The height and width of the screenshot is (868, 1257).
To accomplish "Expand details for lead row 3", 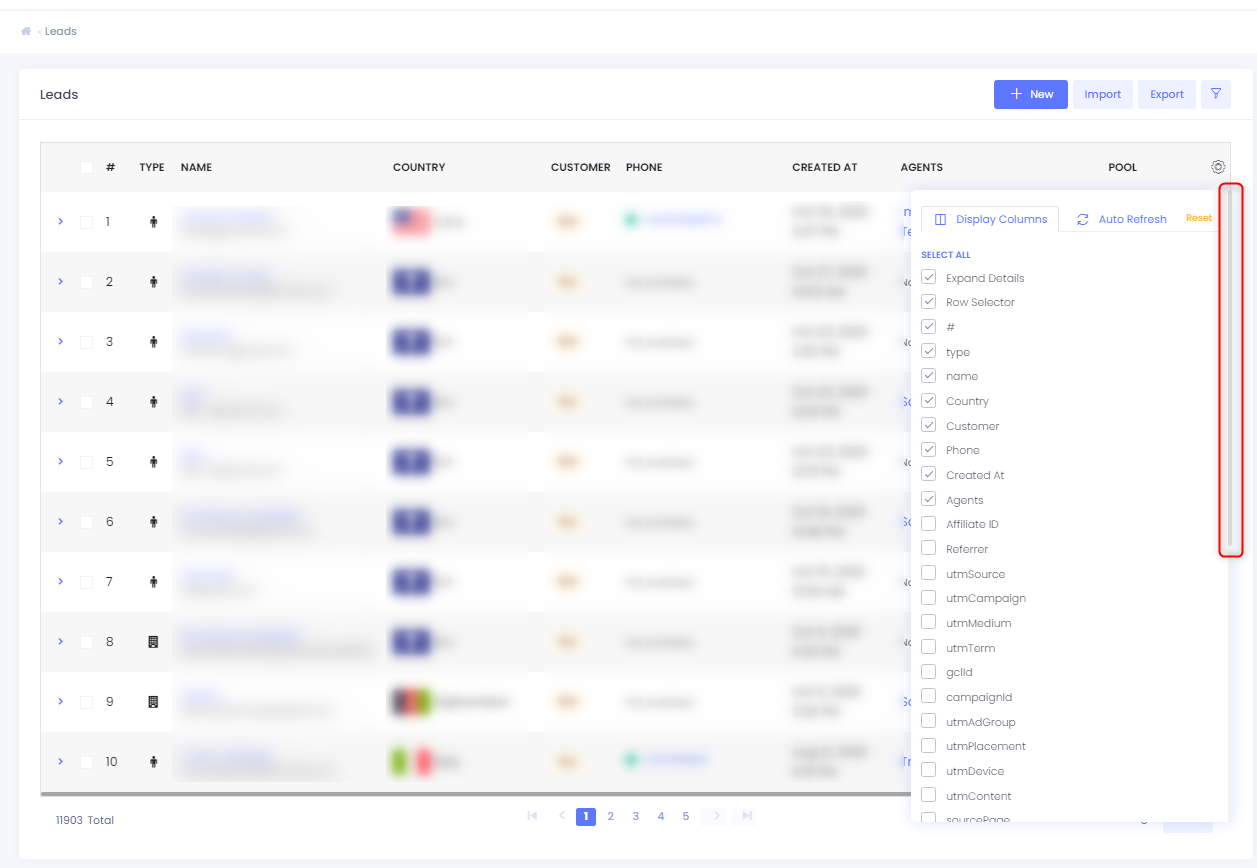I will (x=60, y=342).
